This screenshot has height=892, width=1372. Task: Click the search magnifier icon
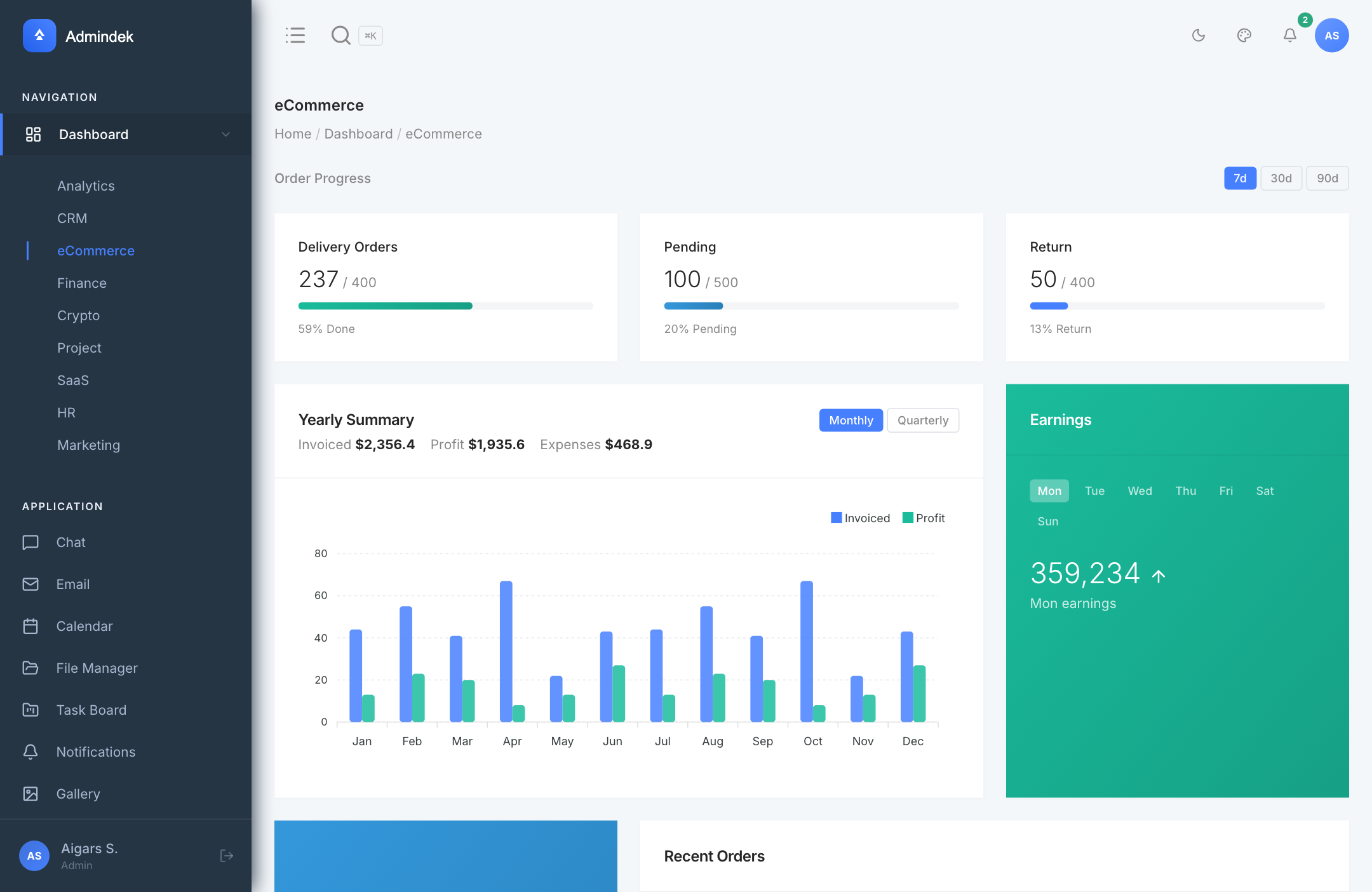pos(341,36)
